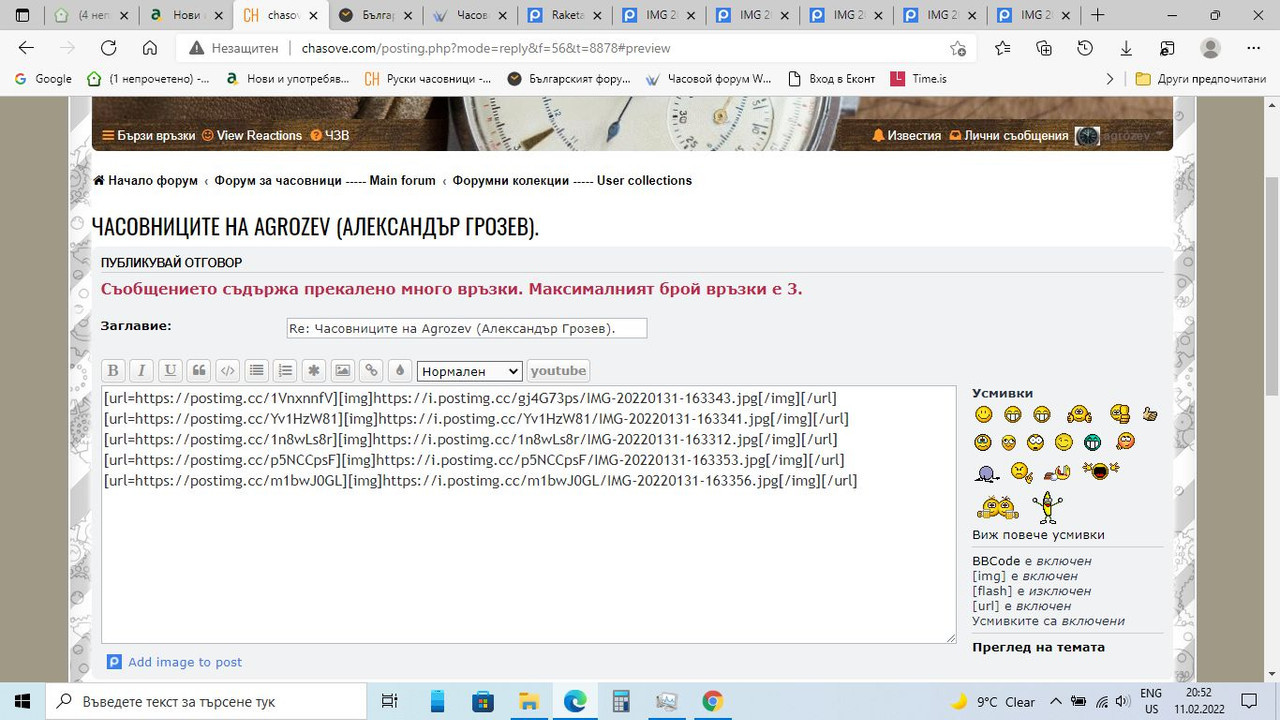The image size is (1280, 720).
Task: Apply underline BBCode formatting
Action: click(x=171, y=371)
